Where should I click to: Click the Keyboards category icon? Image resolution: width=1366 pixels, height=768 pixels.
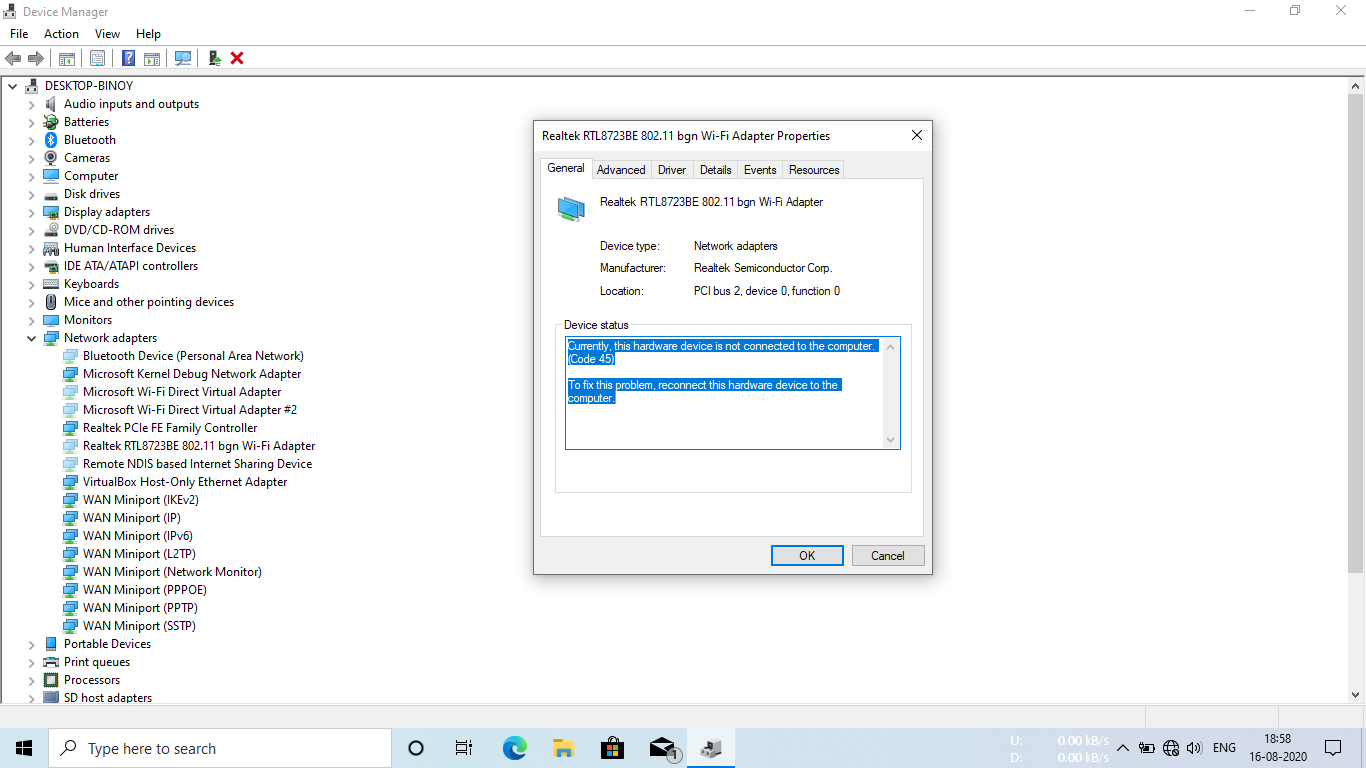pyautogui.click(x=51, y=284)
